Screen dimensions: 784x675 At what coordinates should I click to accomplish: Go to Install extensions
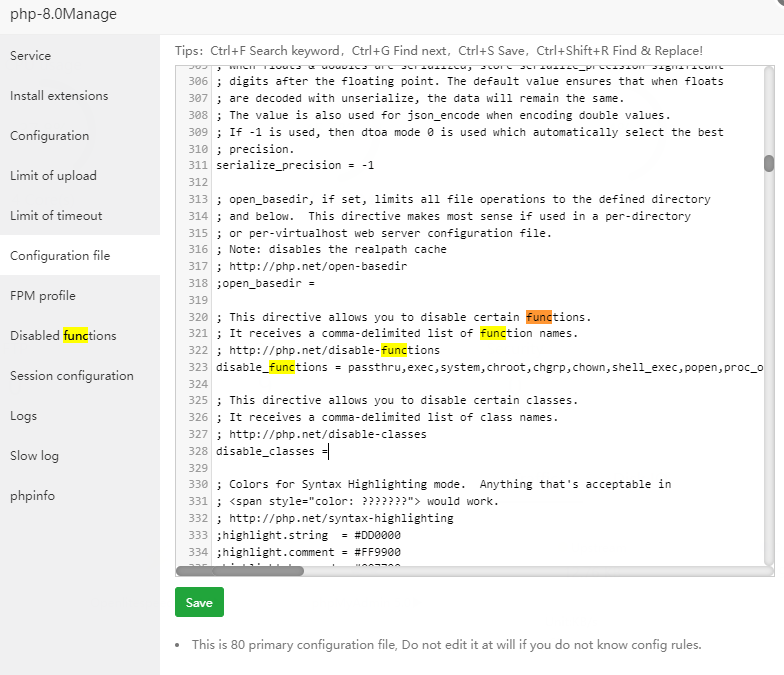[59, 96]
